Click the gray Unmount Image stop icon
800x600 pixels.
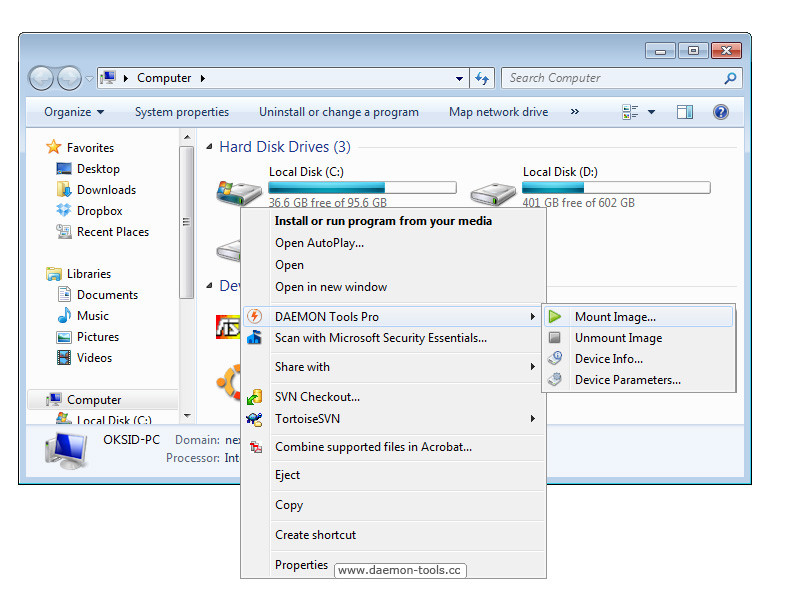[x=555, y=337]
